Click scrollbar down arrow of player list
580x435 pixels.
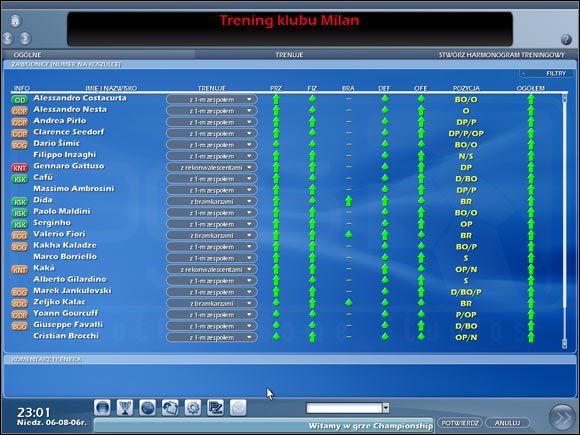pyautogui.click(x=564, y=344)
